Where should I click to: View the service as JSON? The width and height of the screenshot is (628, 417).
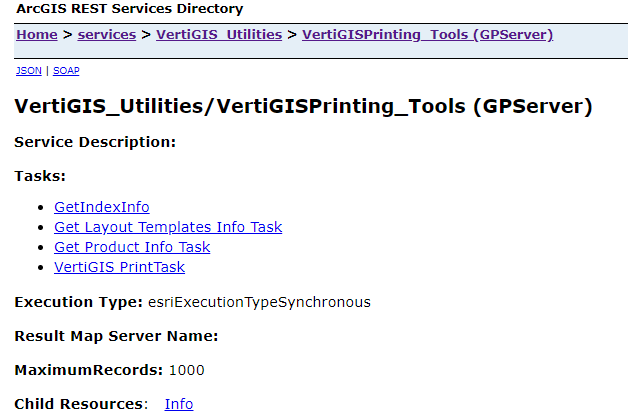pyautogui.click(x=29, y=71)
